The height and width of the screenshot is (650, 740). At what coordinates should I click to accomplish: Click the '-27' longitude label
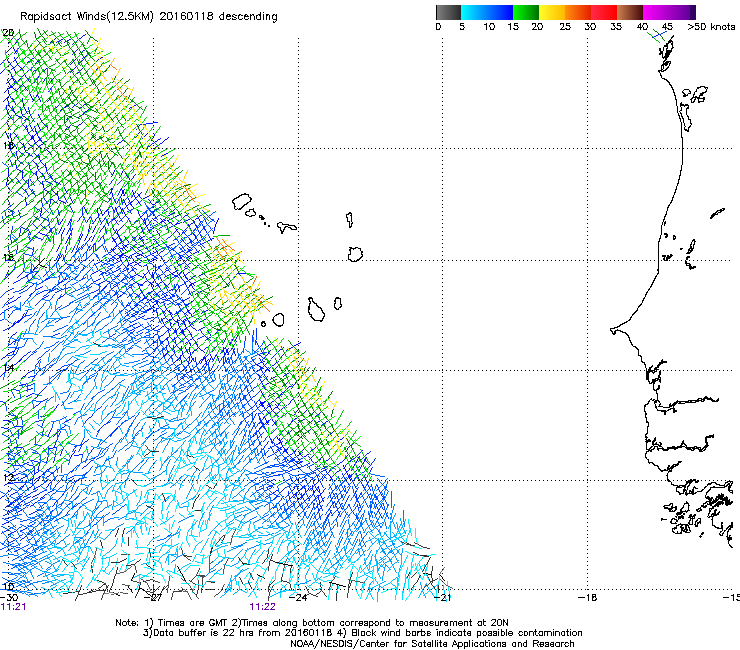(155, 597)
